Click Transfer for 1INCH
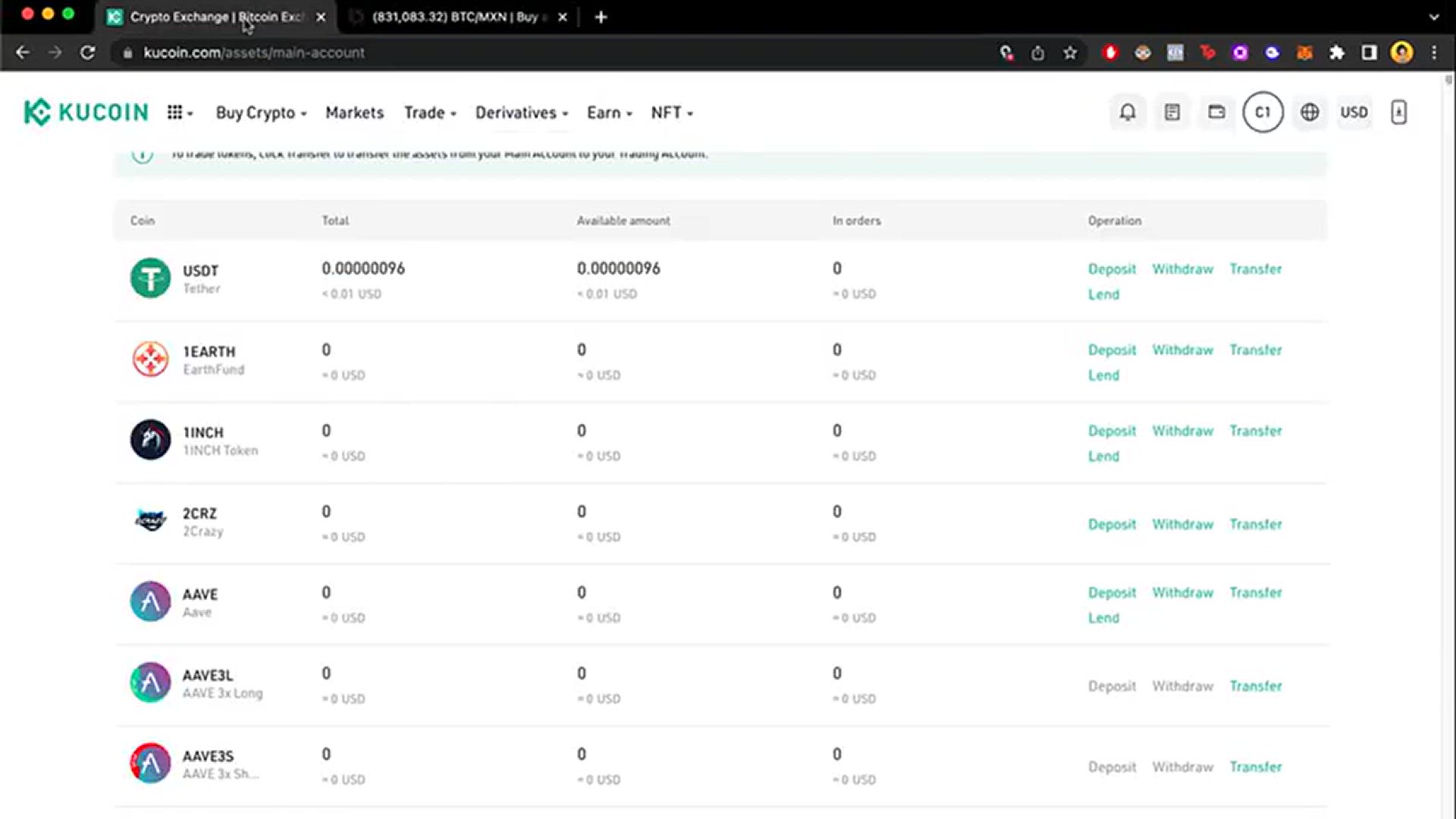The image size is (1456, 819). coord(1256,431)
